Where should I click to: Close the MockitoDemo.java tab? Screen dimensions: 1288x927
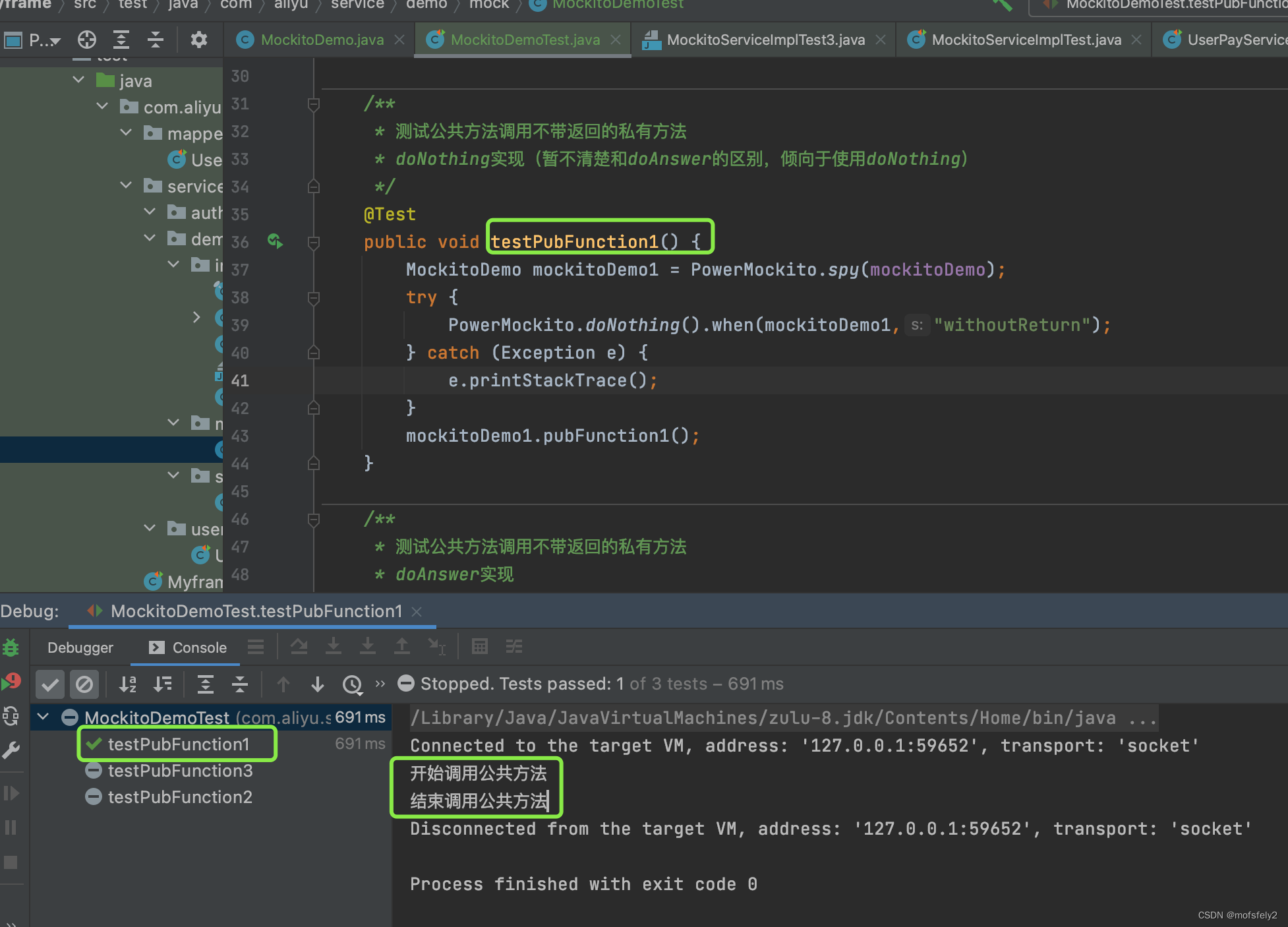click(399, 40)
